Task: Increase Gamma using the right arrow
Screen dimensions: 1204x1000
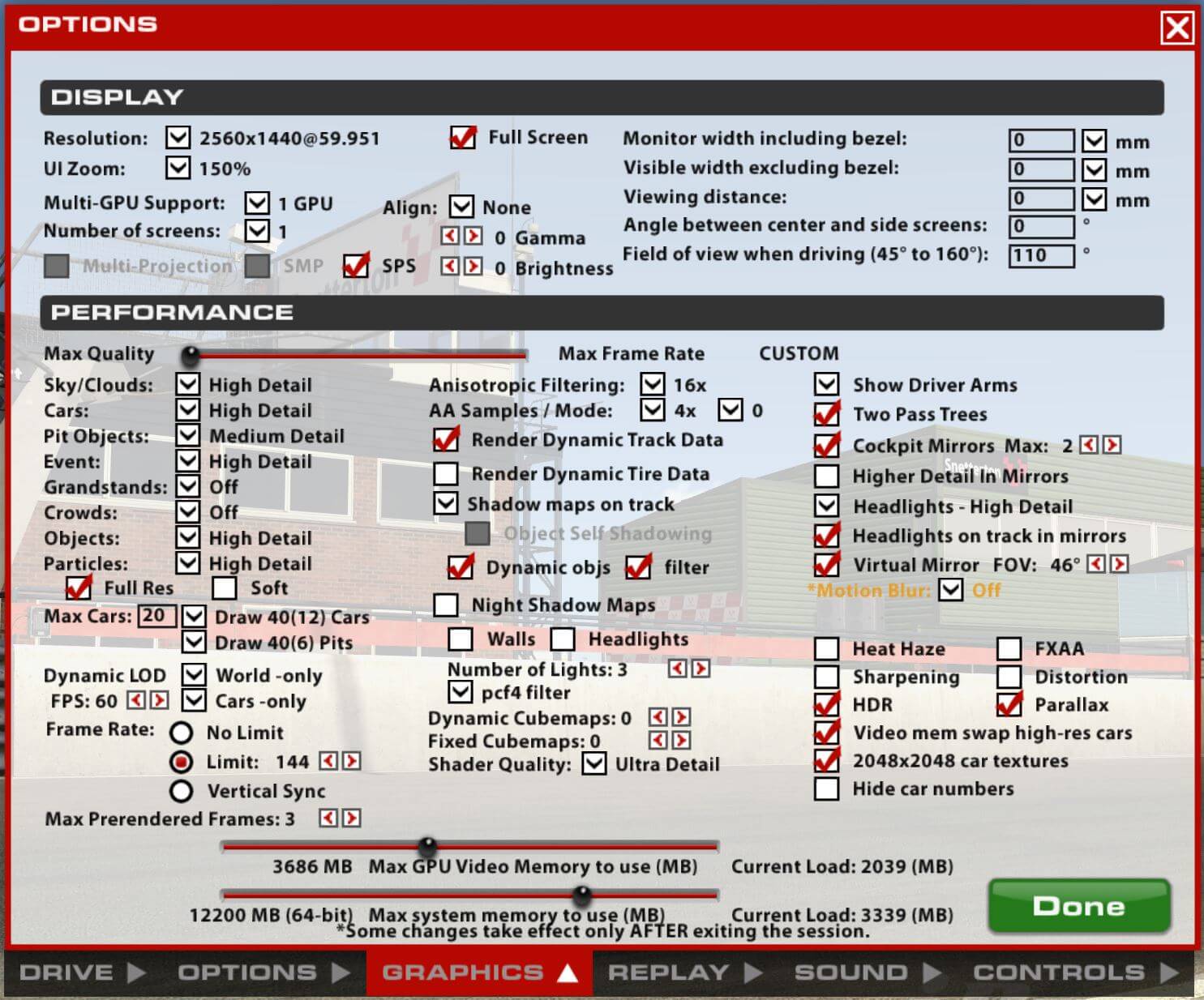Action: [x=473, y=237]
